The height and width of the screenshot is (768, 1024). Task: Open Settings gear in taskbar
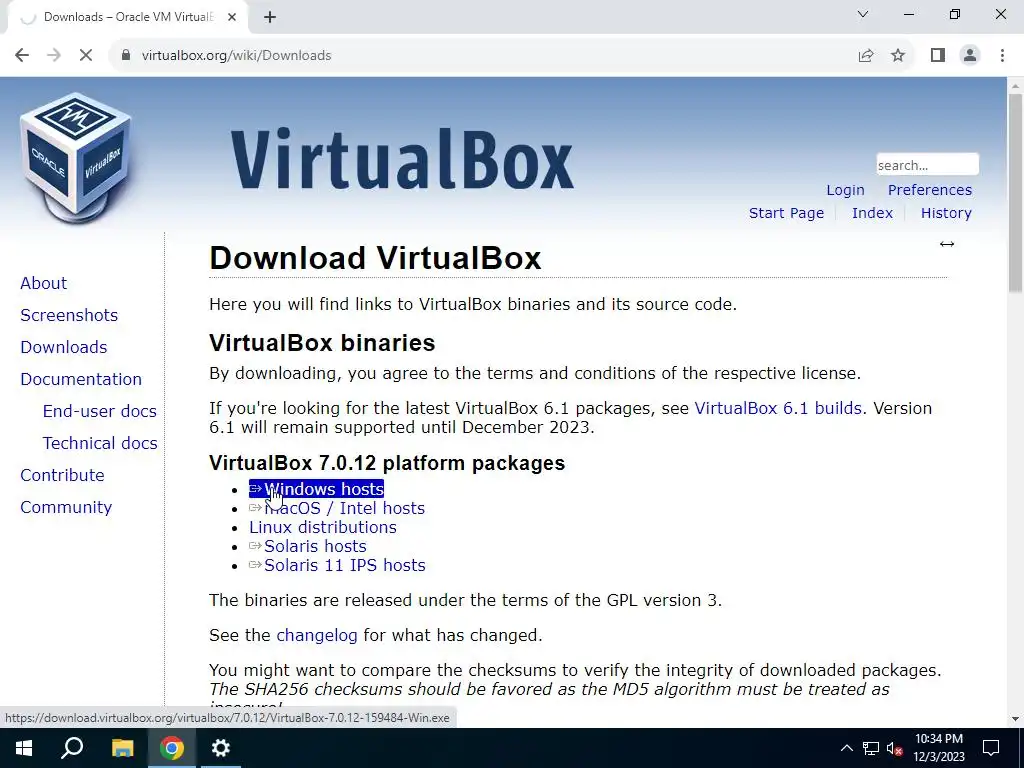click(221, 748)
